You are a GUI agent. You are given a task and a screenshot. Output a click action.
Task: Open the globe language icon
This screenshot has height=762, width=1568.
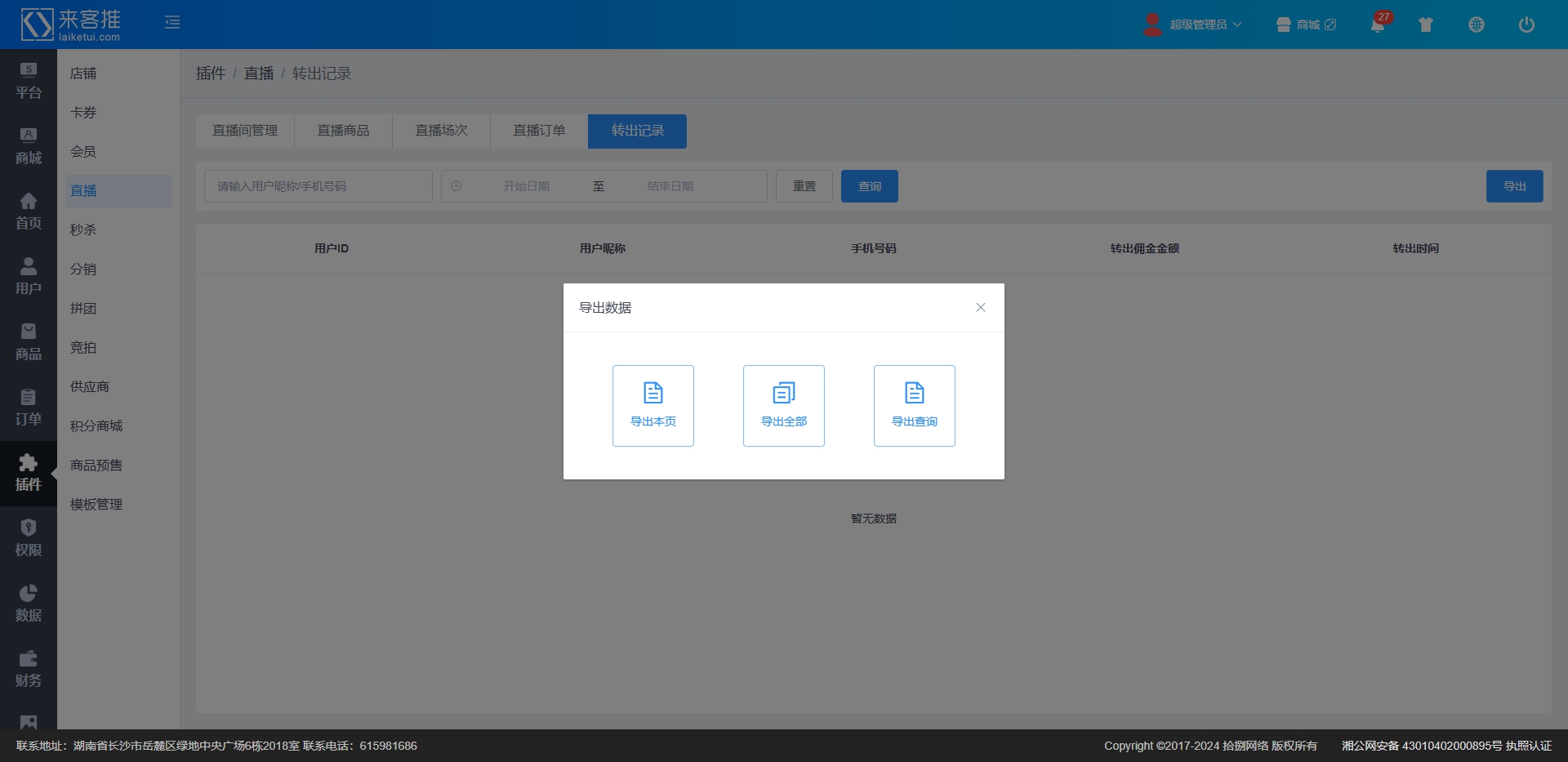[1476, 25]
